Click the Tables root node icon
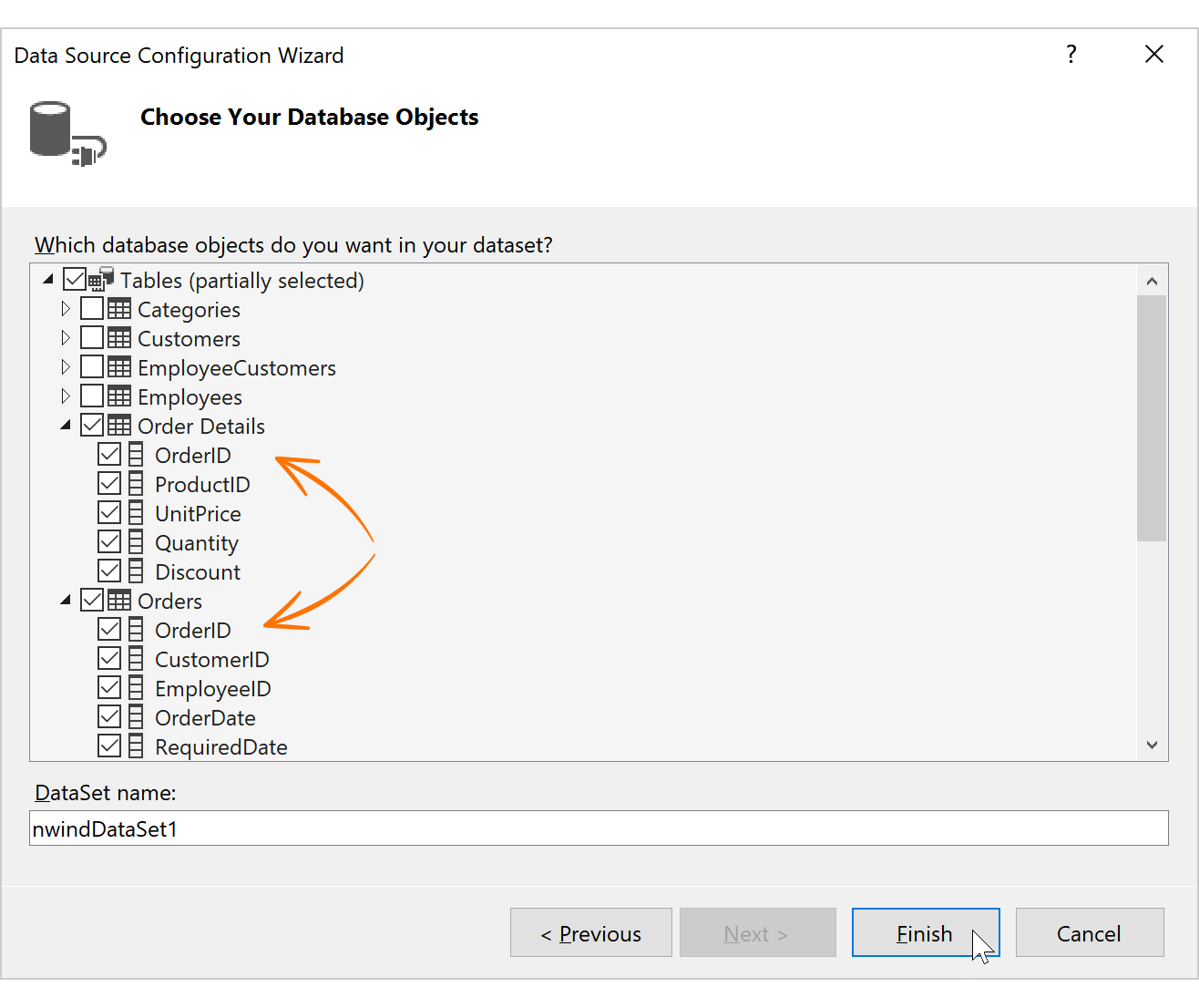1199x1008 pixels. 101,279
